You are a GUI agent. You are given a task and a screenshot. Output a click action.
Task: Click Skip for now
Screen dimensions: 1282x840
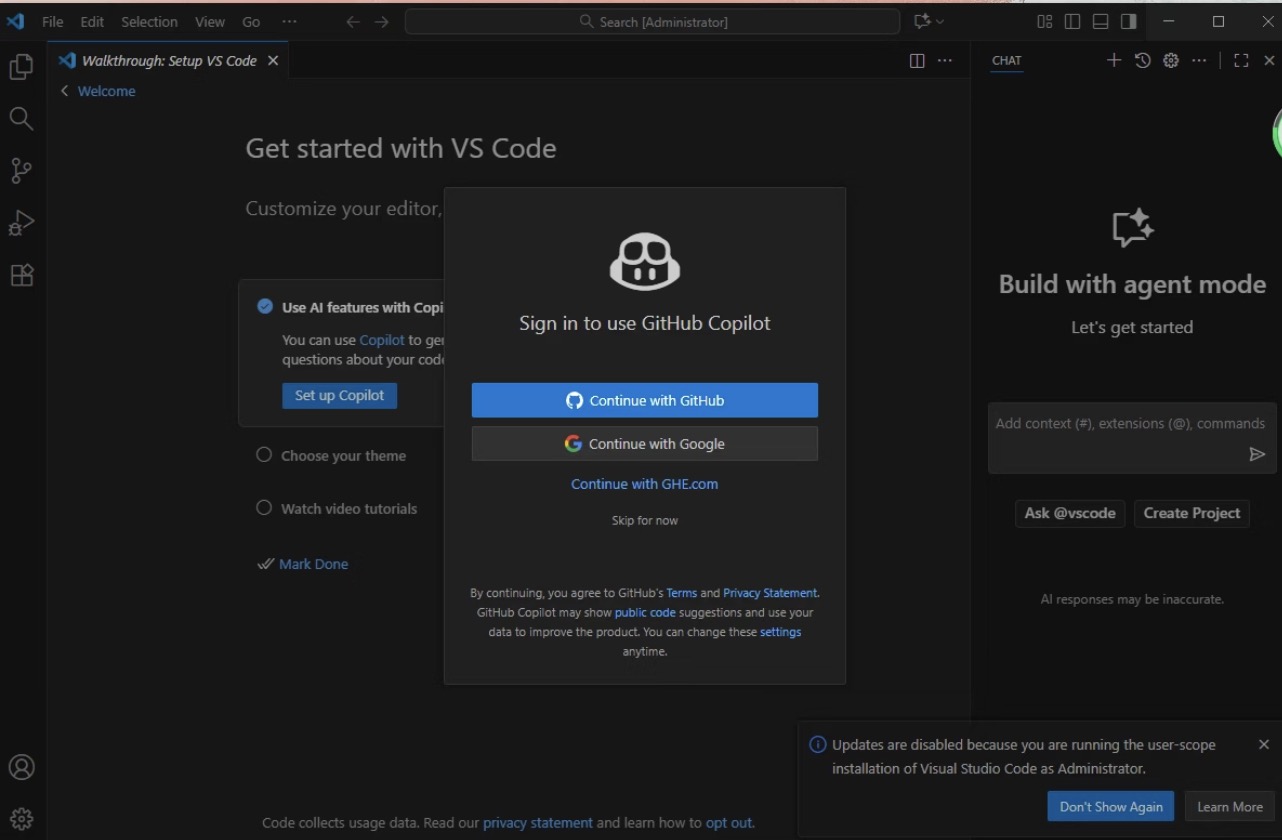click(645, 520)
